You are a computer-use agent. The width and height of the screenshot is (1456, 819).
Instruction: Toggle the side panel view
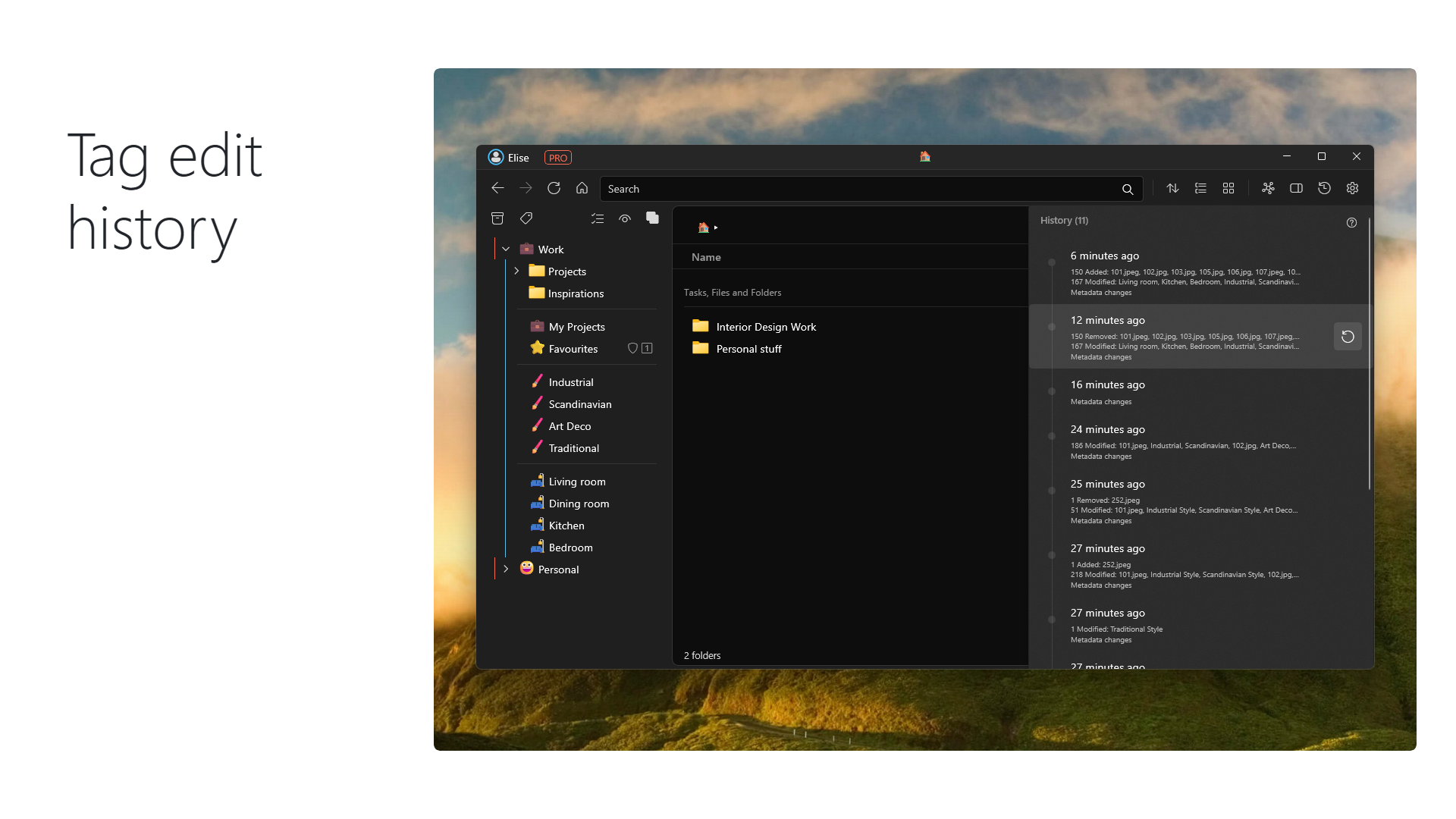pyautogui.click(x=1296, y=188)
